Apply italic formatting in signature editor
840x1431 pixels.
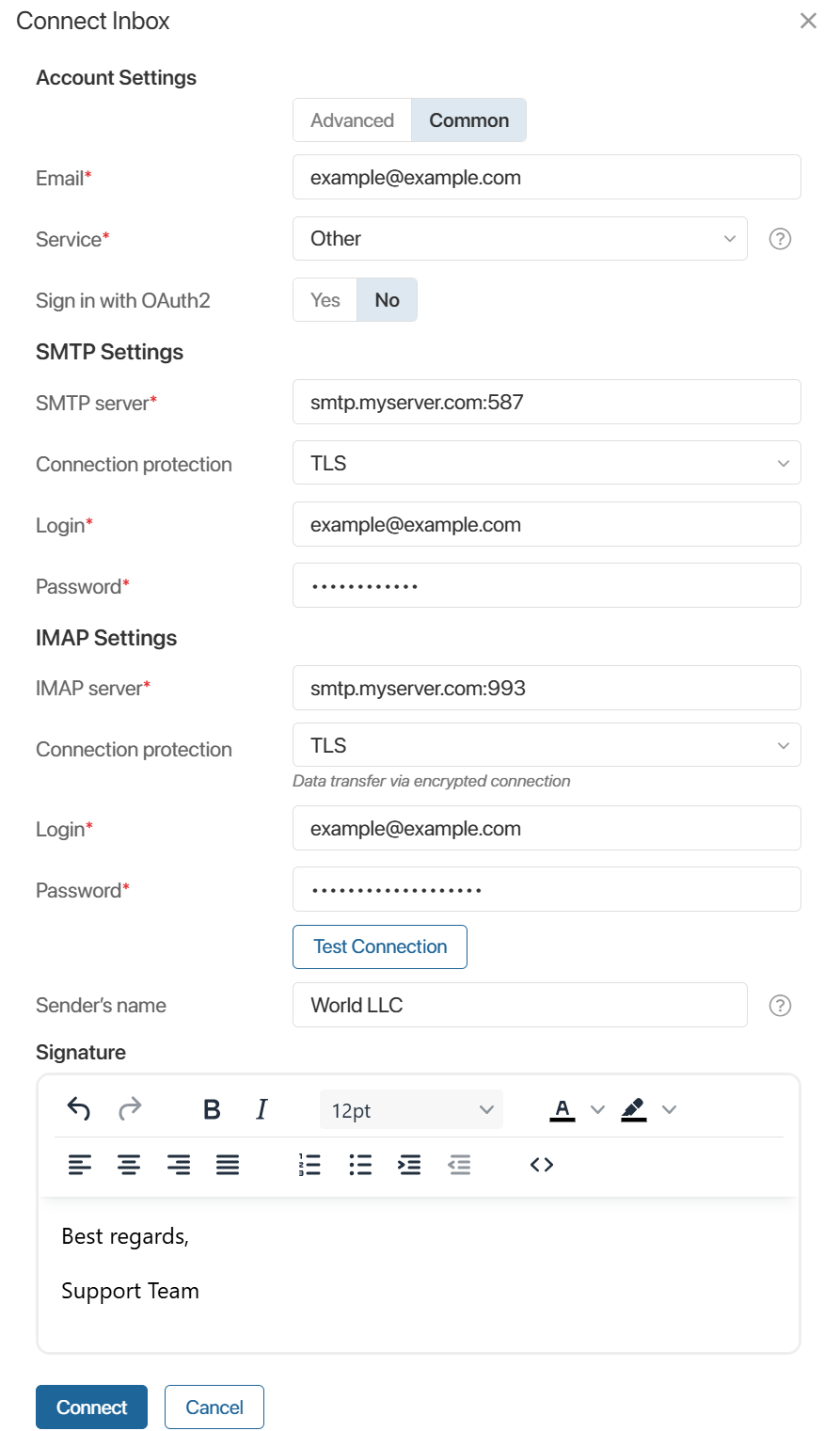point(262,1109)
